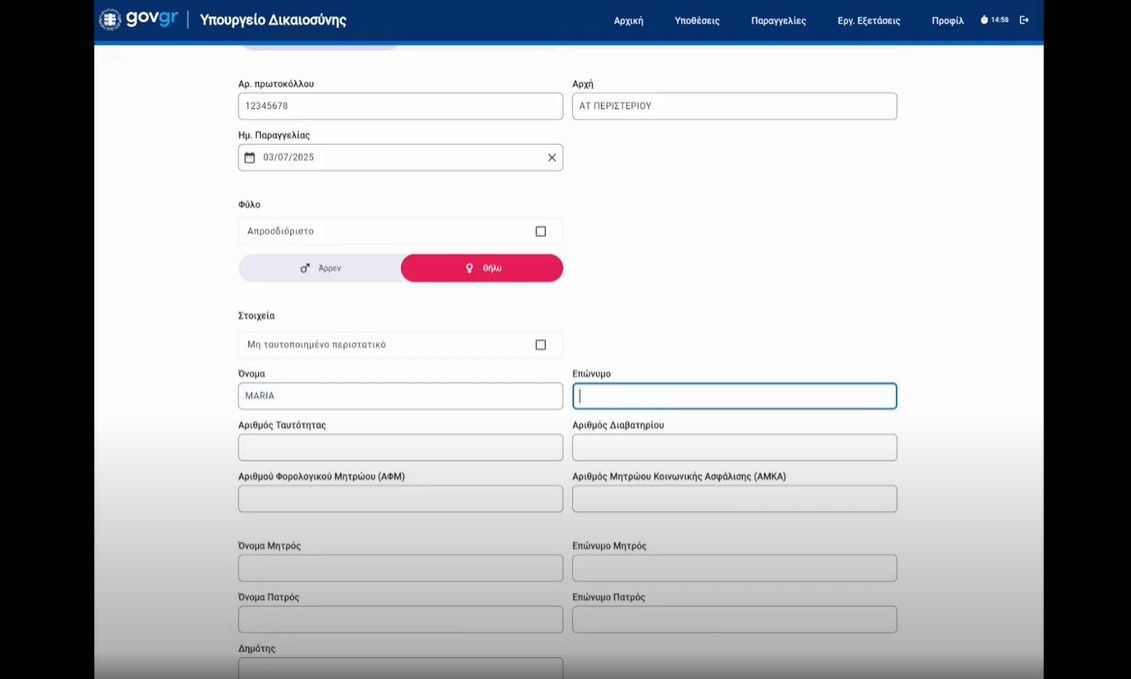
Task: Select Θήλυ gender option
Action: 482,269
